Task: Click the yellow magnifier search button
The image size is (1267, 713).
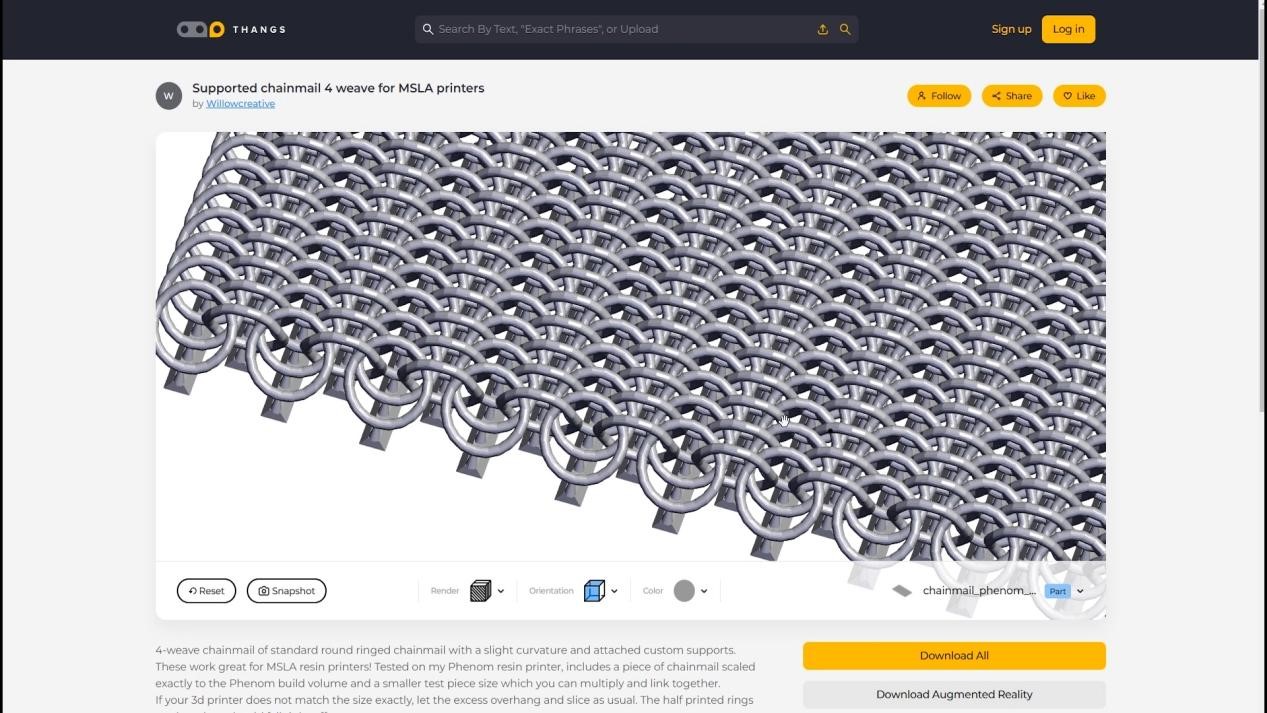Action: point(845,29)
